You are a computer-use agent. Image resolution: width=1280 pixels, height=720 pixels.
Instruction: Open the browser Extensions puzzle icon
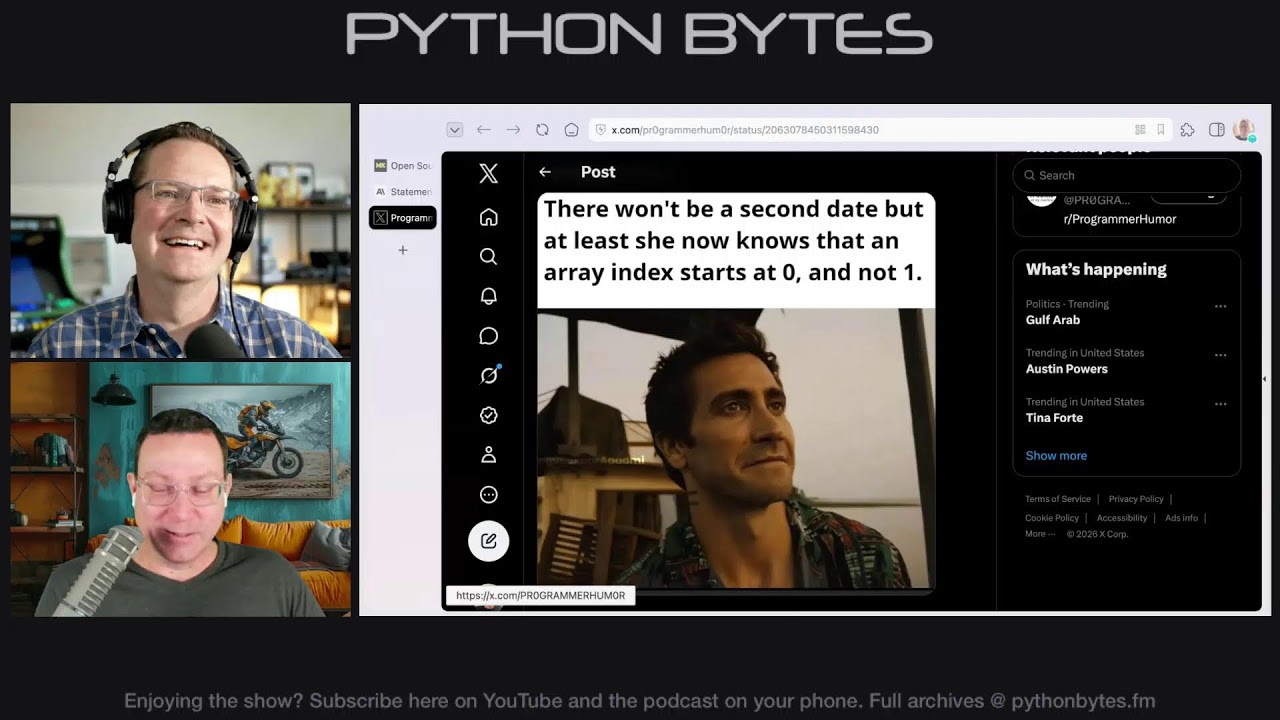pyautogui.click(x=1188, y=130)
